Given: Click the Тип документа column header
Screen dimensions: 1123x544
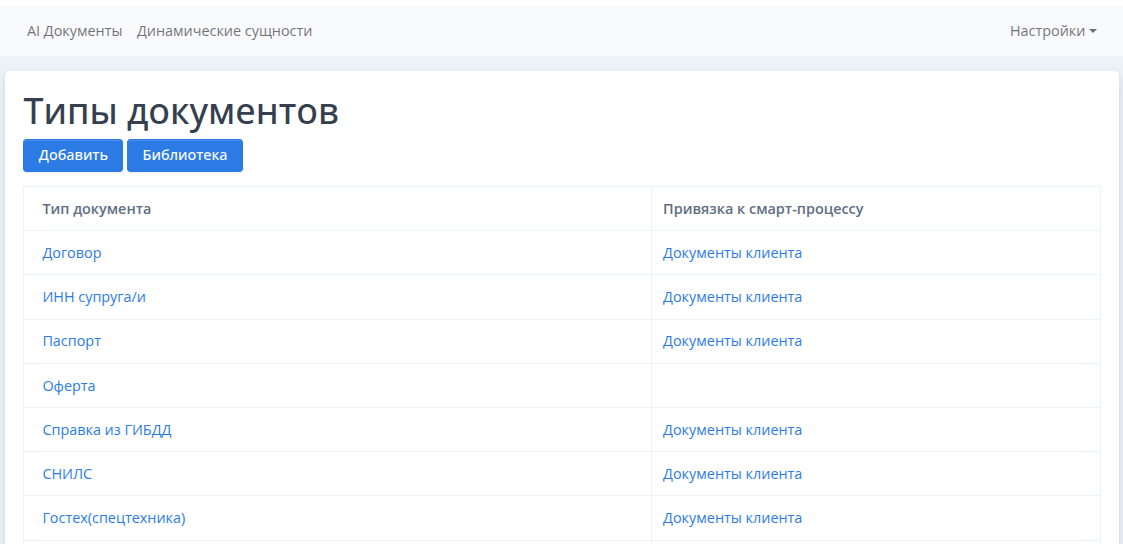Looking at the screenshot, I should 97,209.
